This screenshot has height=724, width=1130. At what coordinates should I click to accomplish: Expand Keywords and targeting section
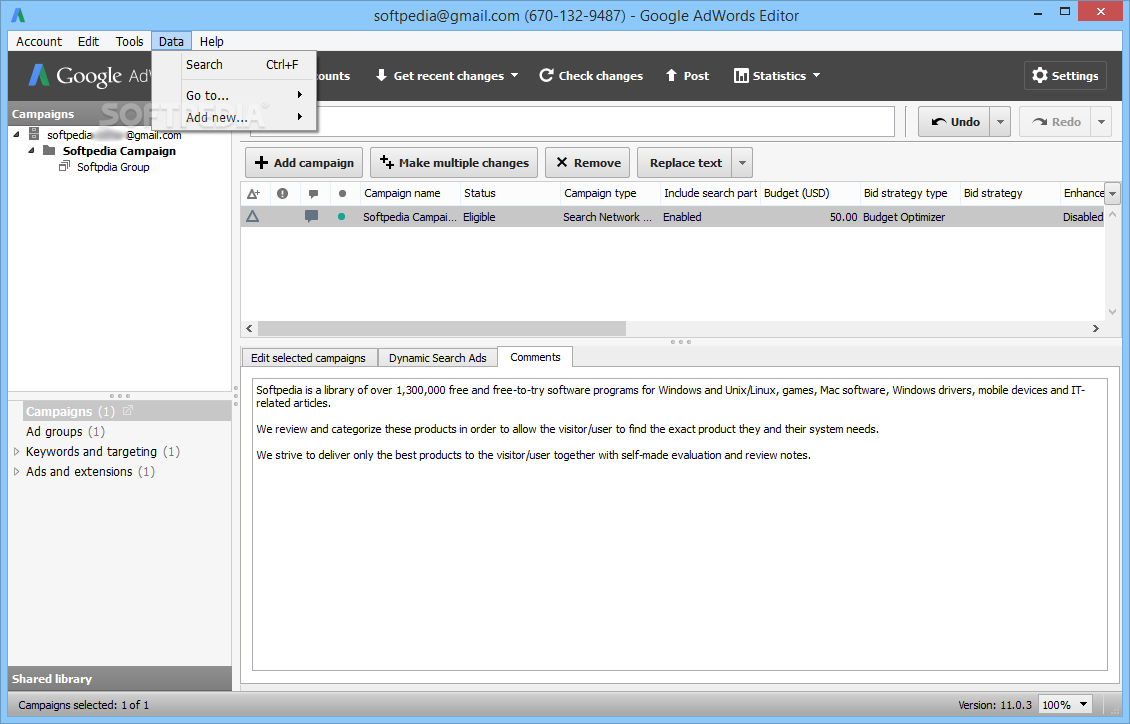pyautogui.click(x=17, y=452)
